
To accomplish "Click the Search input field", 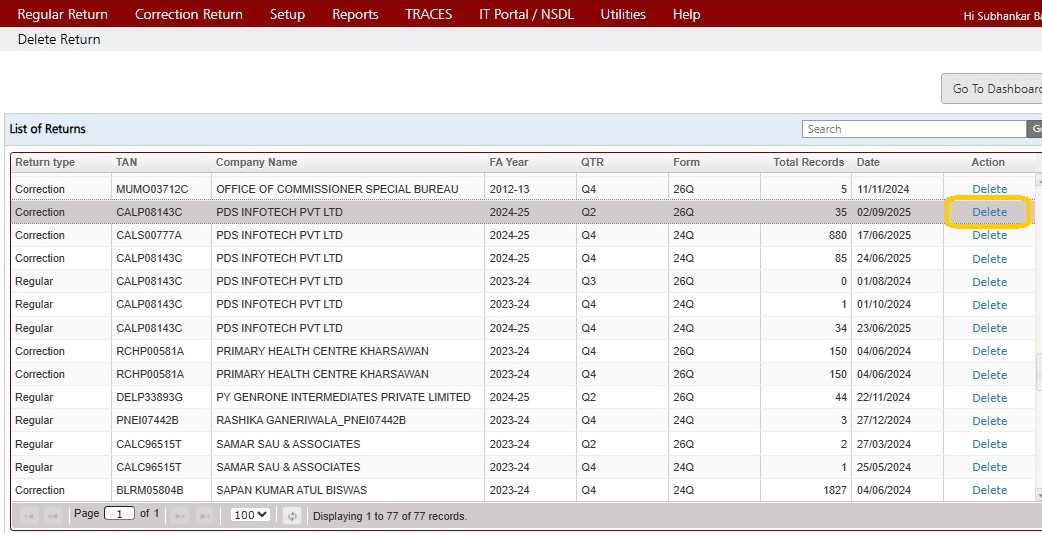I will tap(913, 129).
